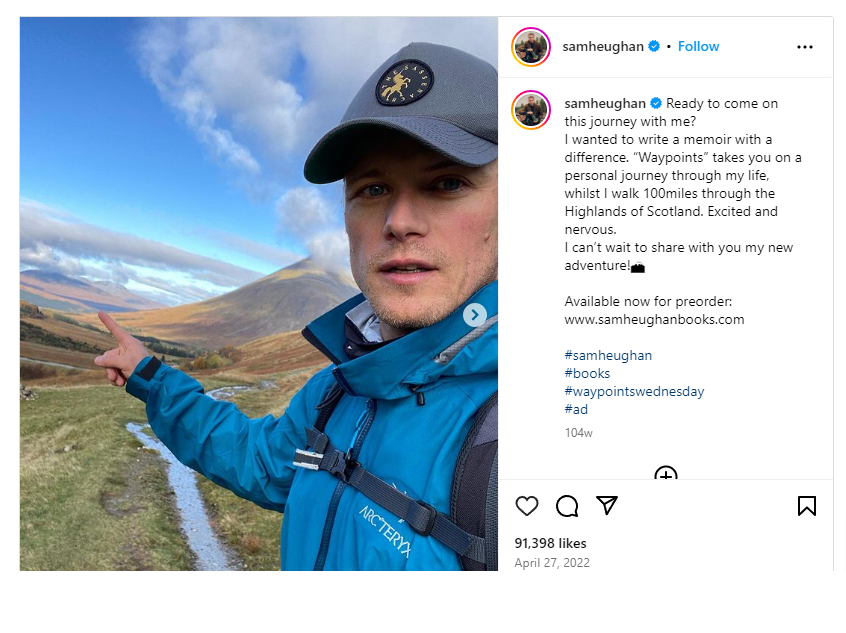
Task: Click the 104w timestamp link
Action: (x=576, y=434)
